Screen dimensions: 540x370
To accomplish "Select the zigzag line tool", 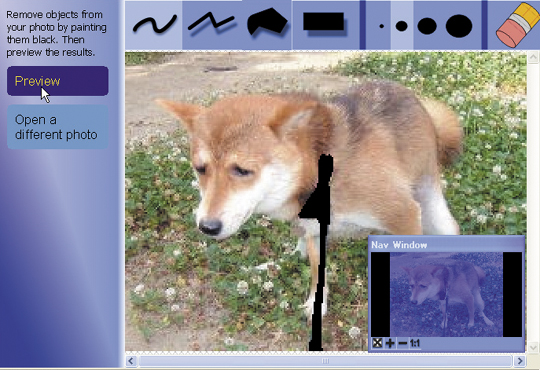I will click(x=210, y=25).
